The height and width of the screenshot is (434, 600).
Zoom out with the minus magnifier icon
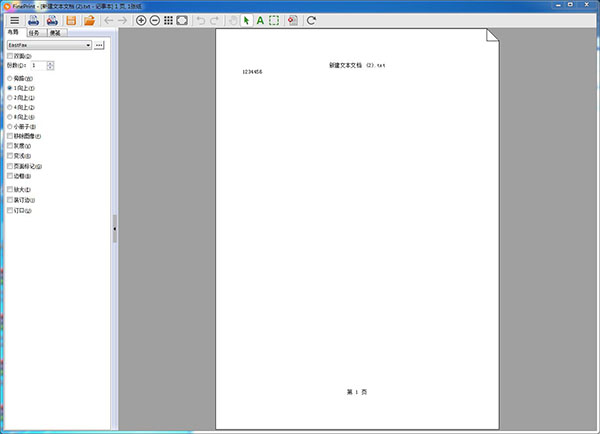[x=155, y=20]
